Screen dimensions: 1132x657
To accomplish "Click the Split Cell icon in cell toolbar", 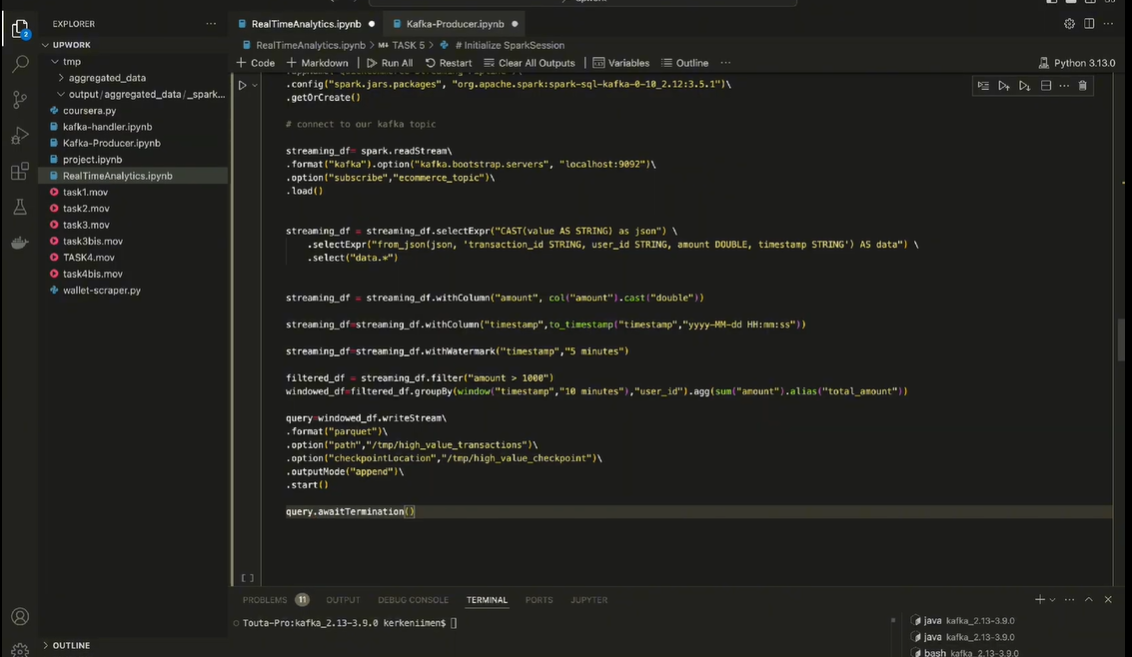I will (x=1046, y=86).
